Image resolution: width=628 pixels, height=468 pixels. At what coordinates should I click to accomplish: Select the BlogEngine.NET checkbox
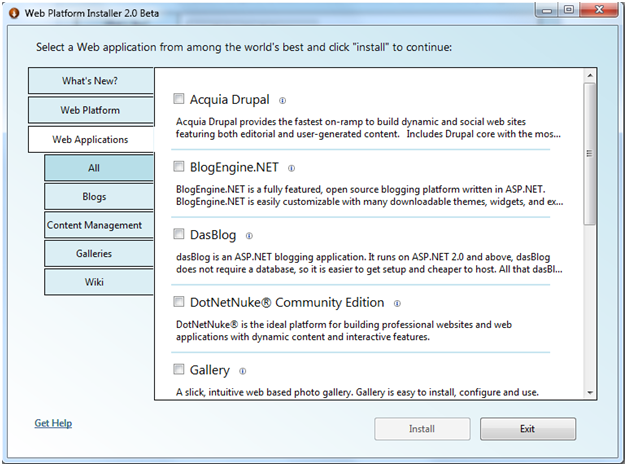click(x=179, y=166)
